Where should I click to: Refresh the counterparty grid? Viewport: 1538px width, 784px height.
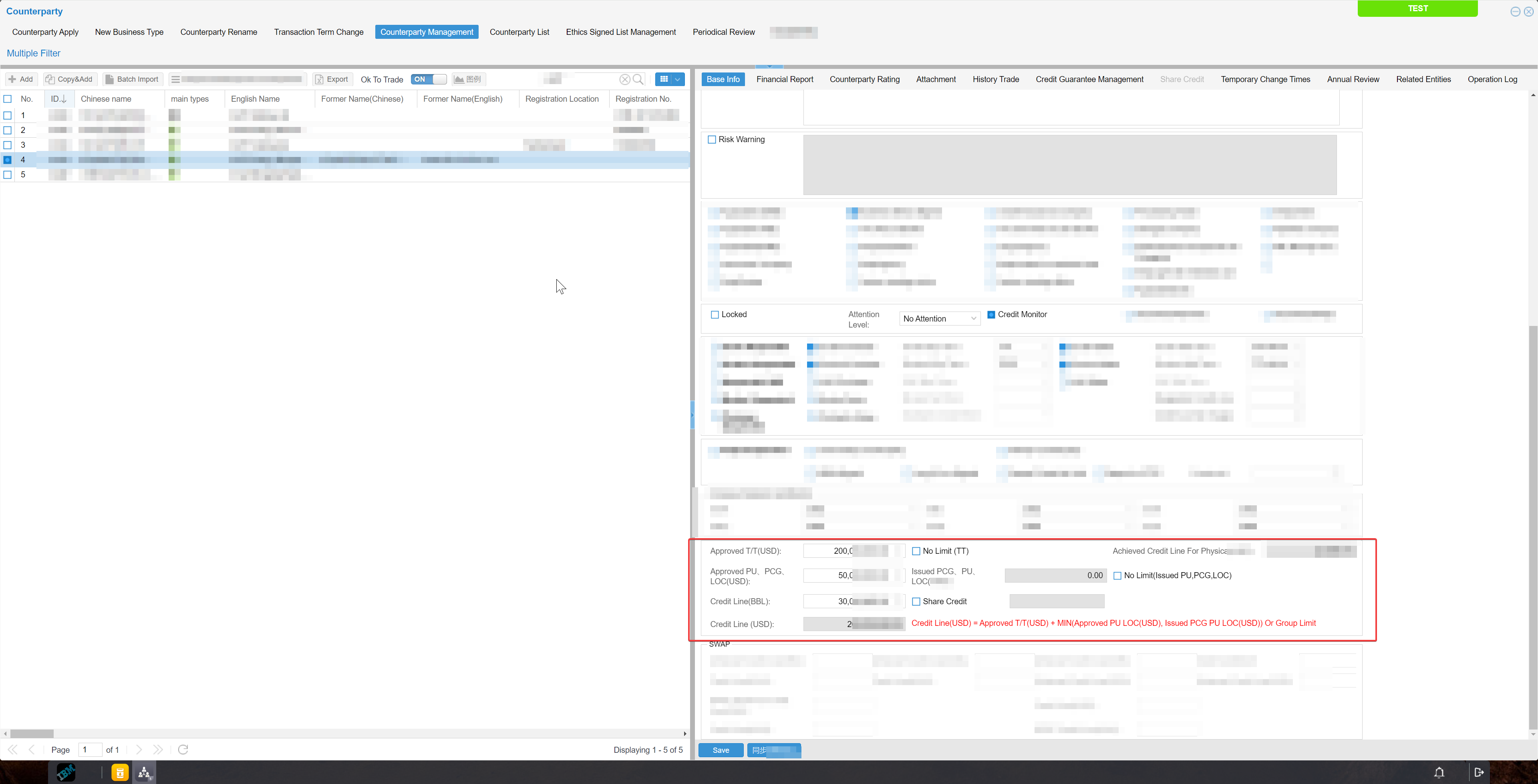click(183, 750)
